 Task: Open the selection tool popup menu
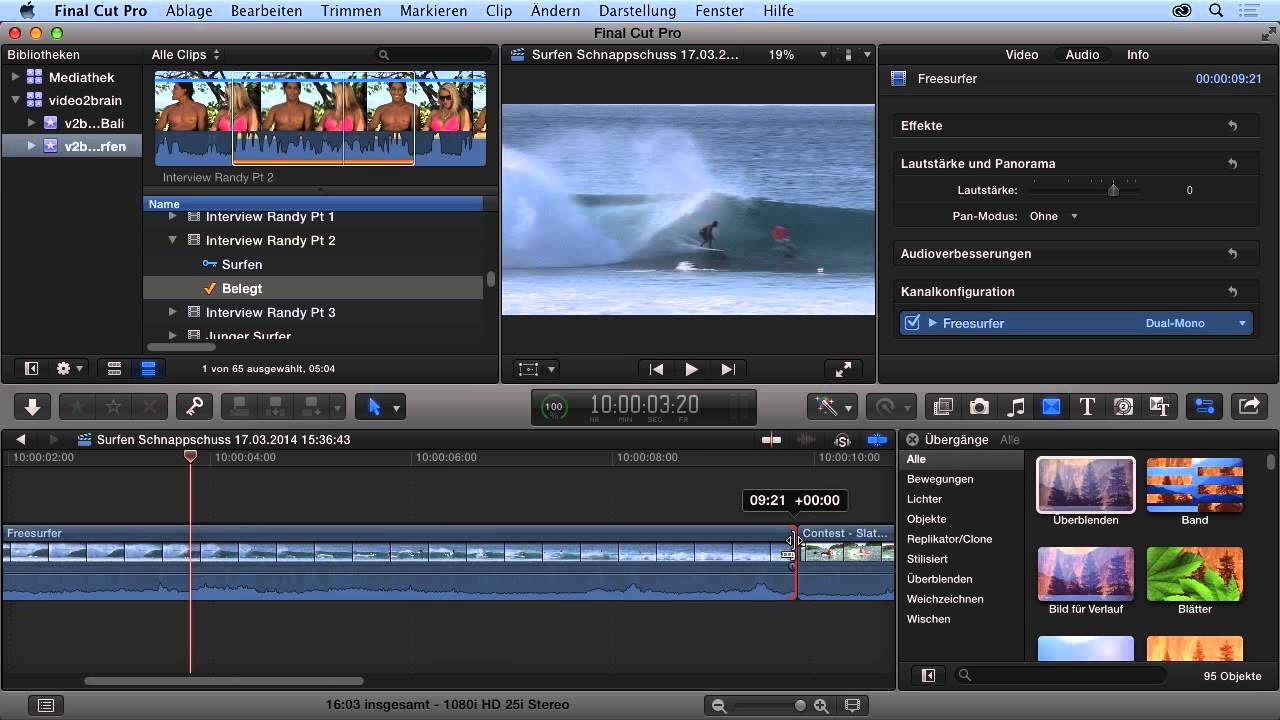tap(396, 407)
